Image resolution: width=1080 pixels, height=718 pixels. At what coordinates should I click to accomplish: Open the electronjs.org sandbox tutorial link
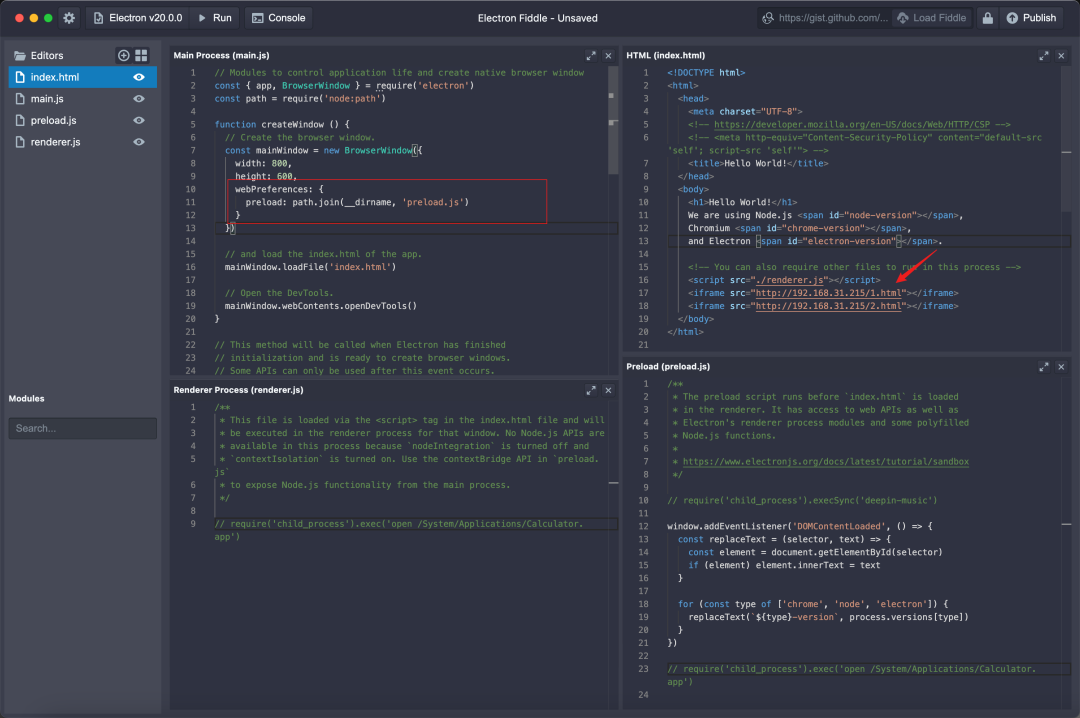click(x=825, y=462)
